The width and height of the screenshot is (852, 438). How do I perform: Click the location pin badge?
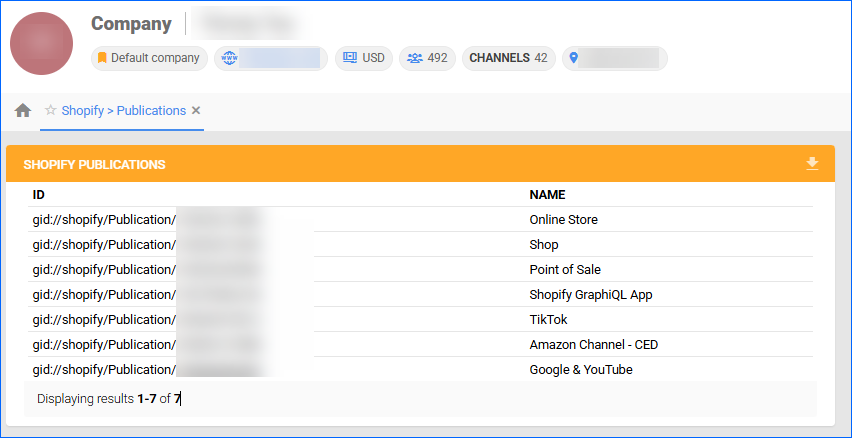pyautogui.click(x=614, y=58)
